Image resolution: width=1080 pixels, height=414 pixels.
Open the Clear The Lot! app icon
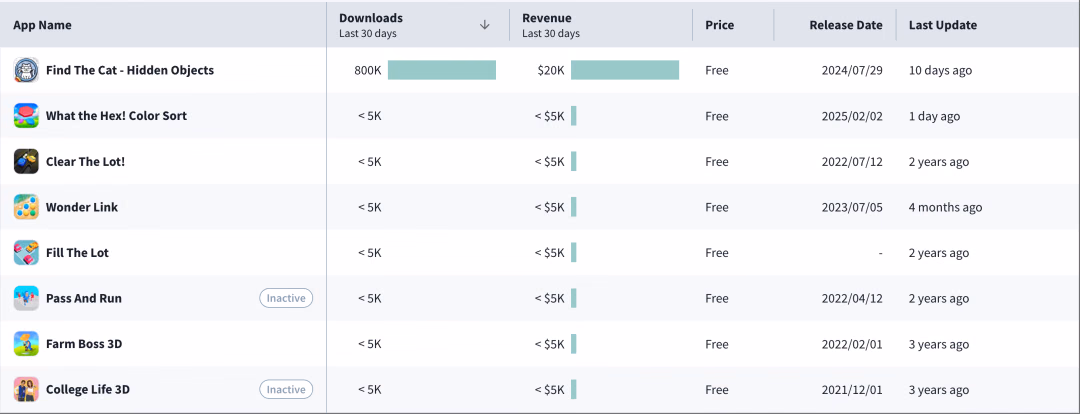(26, 162)
